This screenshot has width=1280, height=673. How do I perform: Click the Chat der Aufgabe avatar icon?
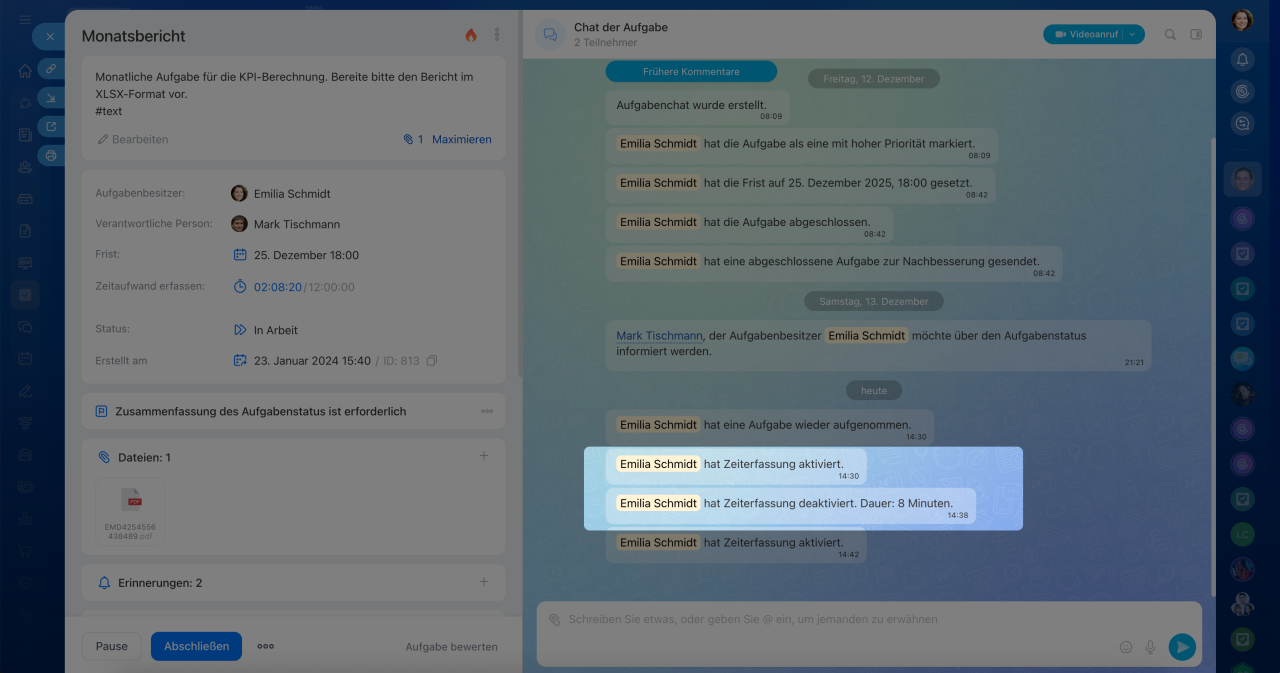point(550,34)
